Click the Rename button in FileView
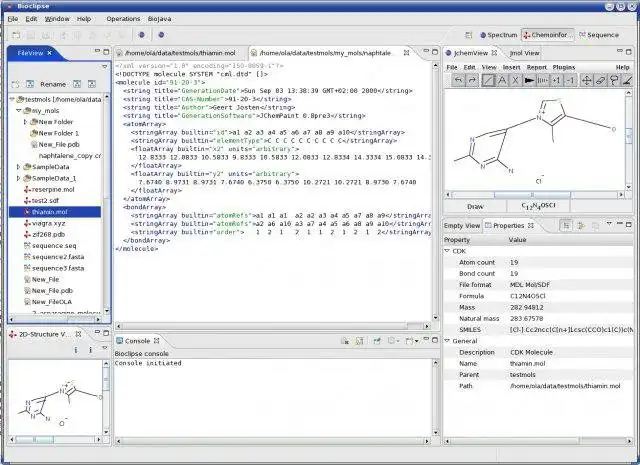The width and height of the screenshot is (640, 465). coord(53,84)
